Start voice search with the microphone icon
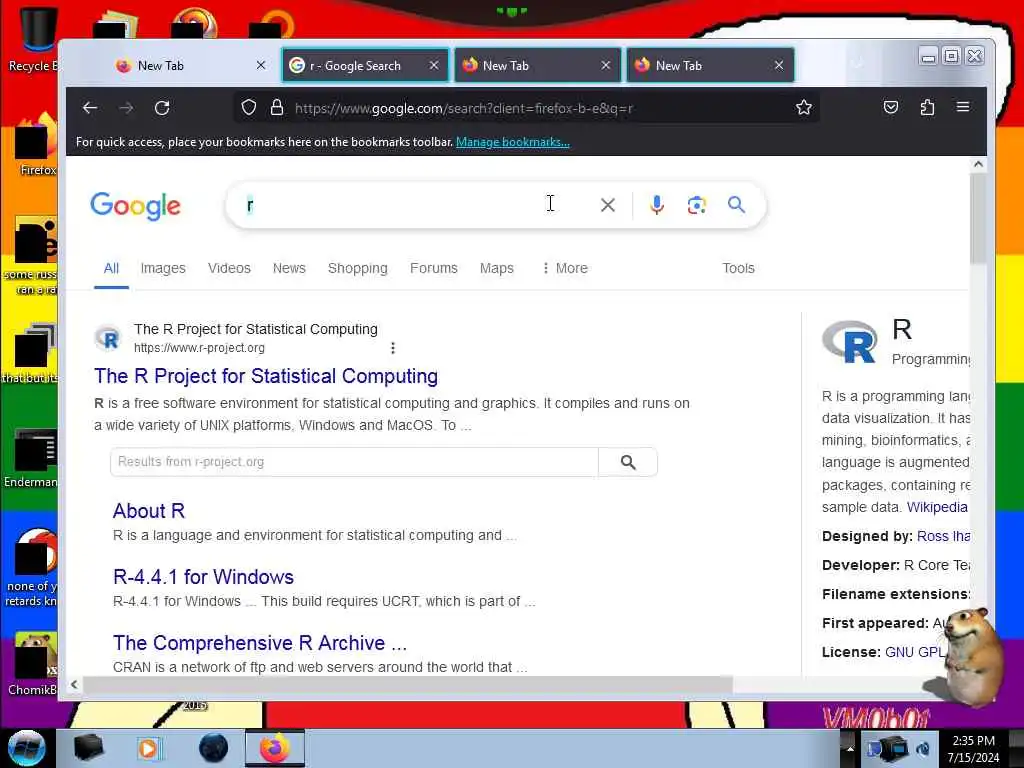This screenshot has height=768, width=1024. click(656, 205)
